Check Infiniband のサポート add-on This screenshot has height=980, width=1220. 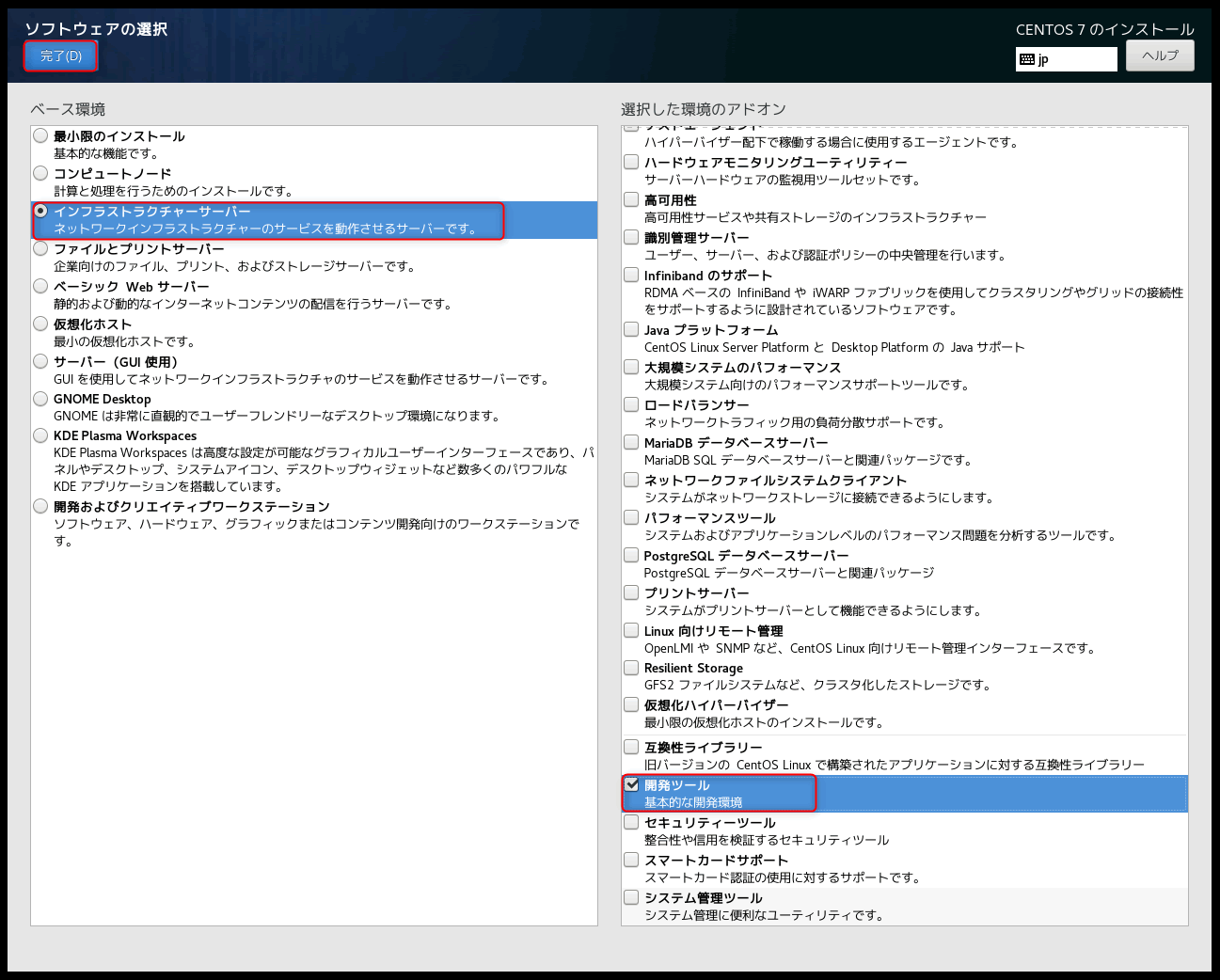[x=632, y=275]
